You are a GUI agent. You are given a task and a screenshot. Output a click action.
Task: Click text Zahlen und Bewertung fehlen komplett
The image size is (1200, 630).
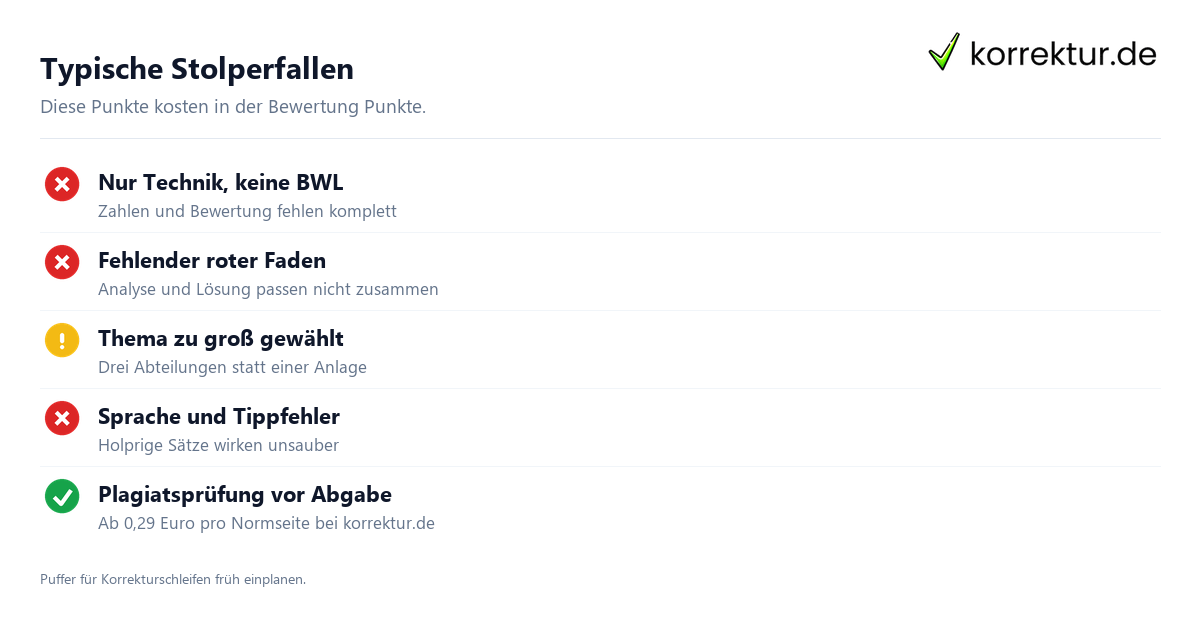click(247, 211)
